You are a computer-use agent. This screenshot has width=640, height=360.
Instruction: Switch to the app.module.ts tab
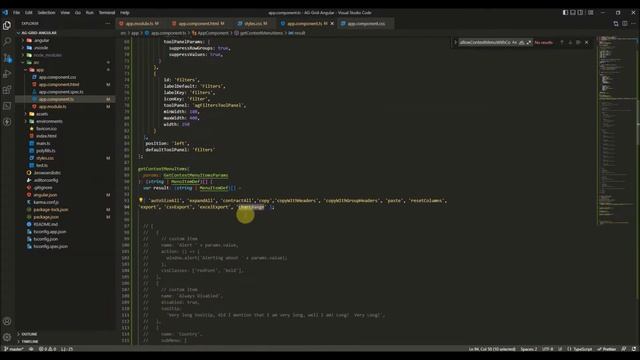[141, 24]
